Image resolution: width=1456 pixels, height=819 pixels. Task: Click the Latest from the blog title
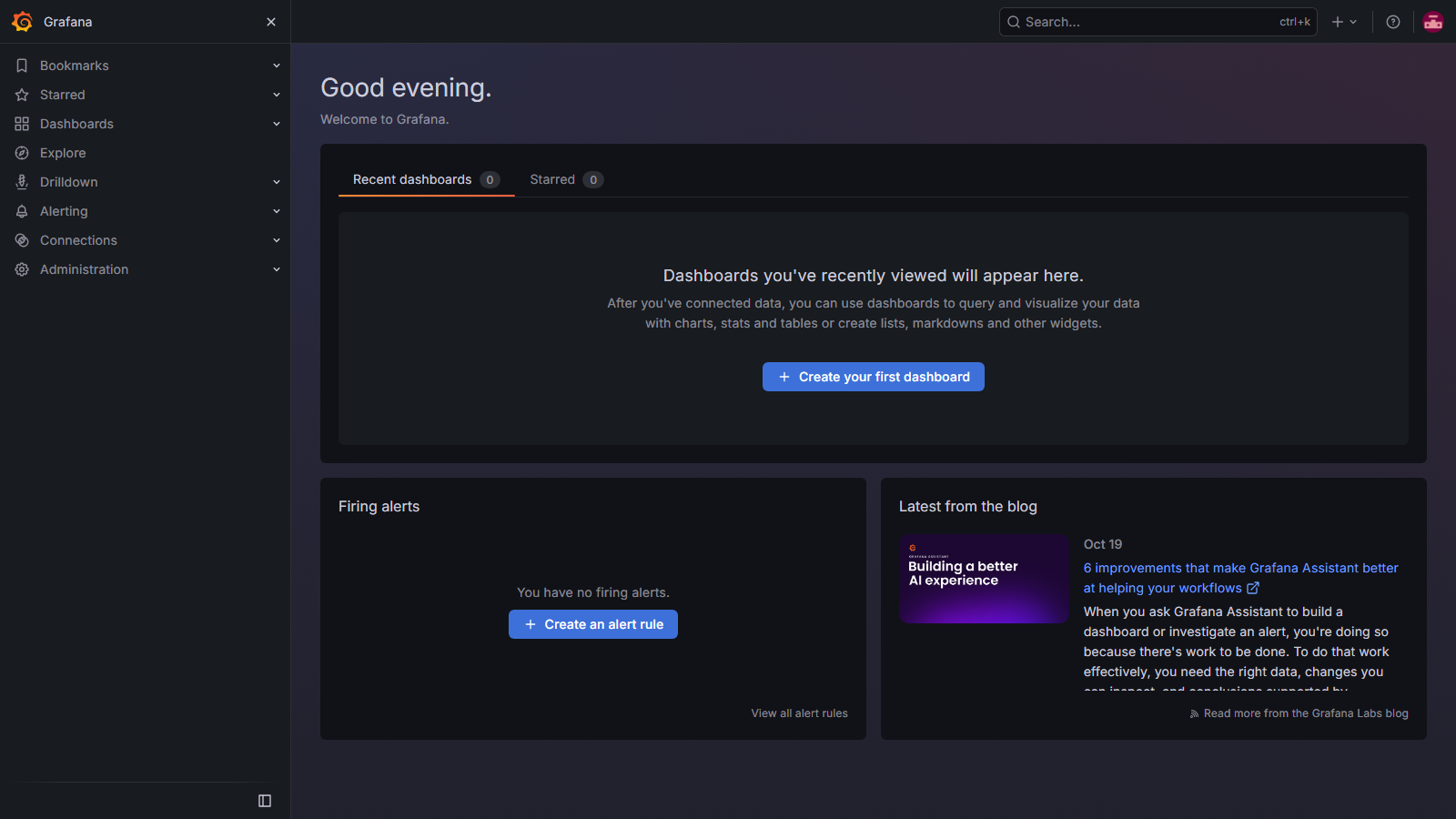pyautogui.click(x=968, y=506)
